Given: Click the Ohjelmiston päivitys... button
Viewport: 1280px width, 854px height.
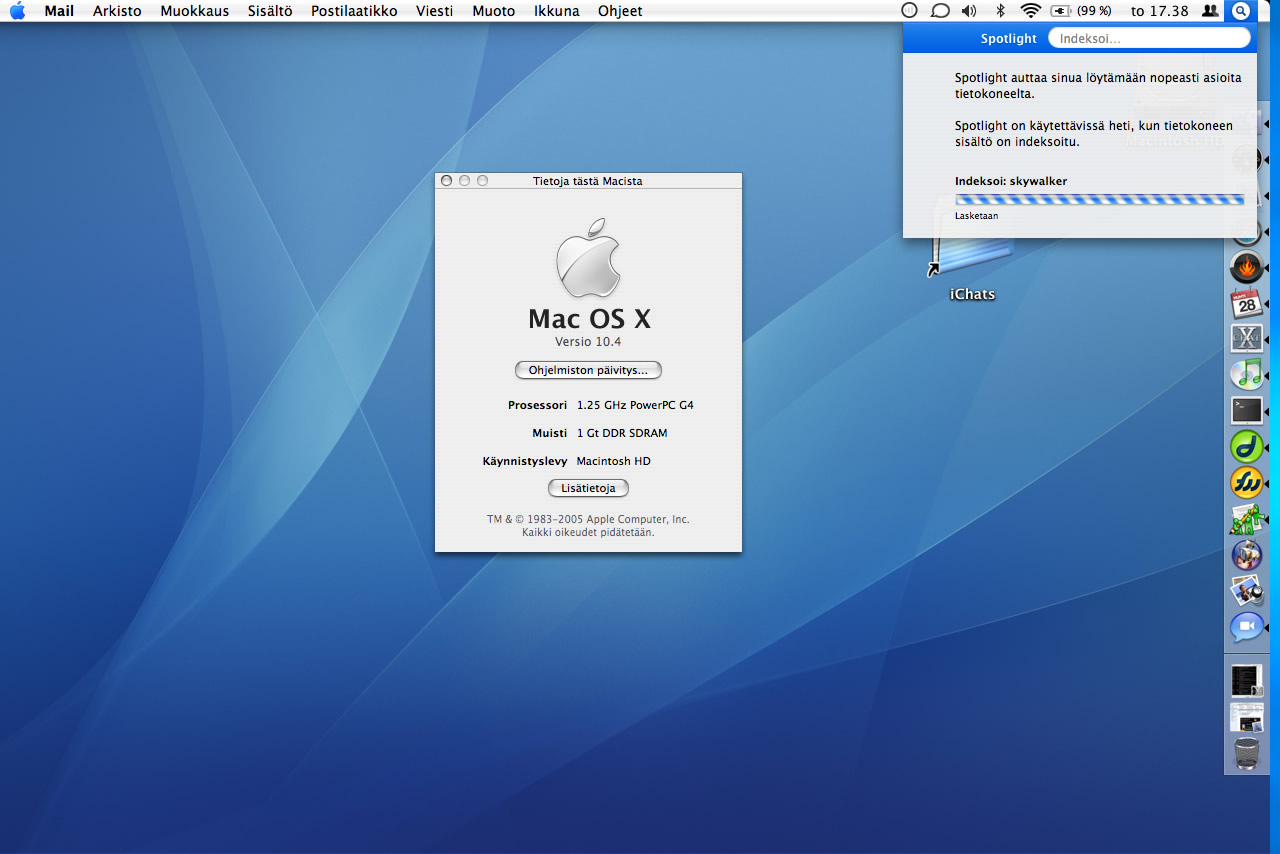Looking at the screenshot, I should [x=588, y=370].
